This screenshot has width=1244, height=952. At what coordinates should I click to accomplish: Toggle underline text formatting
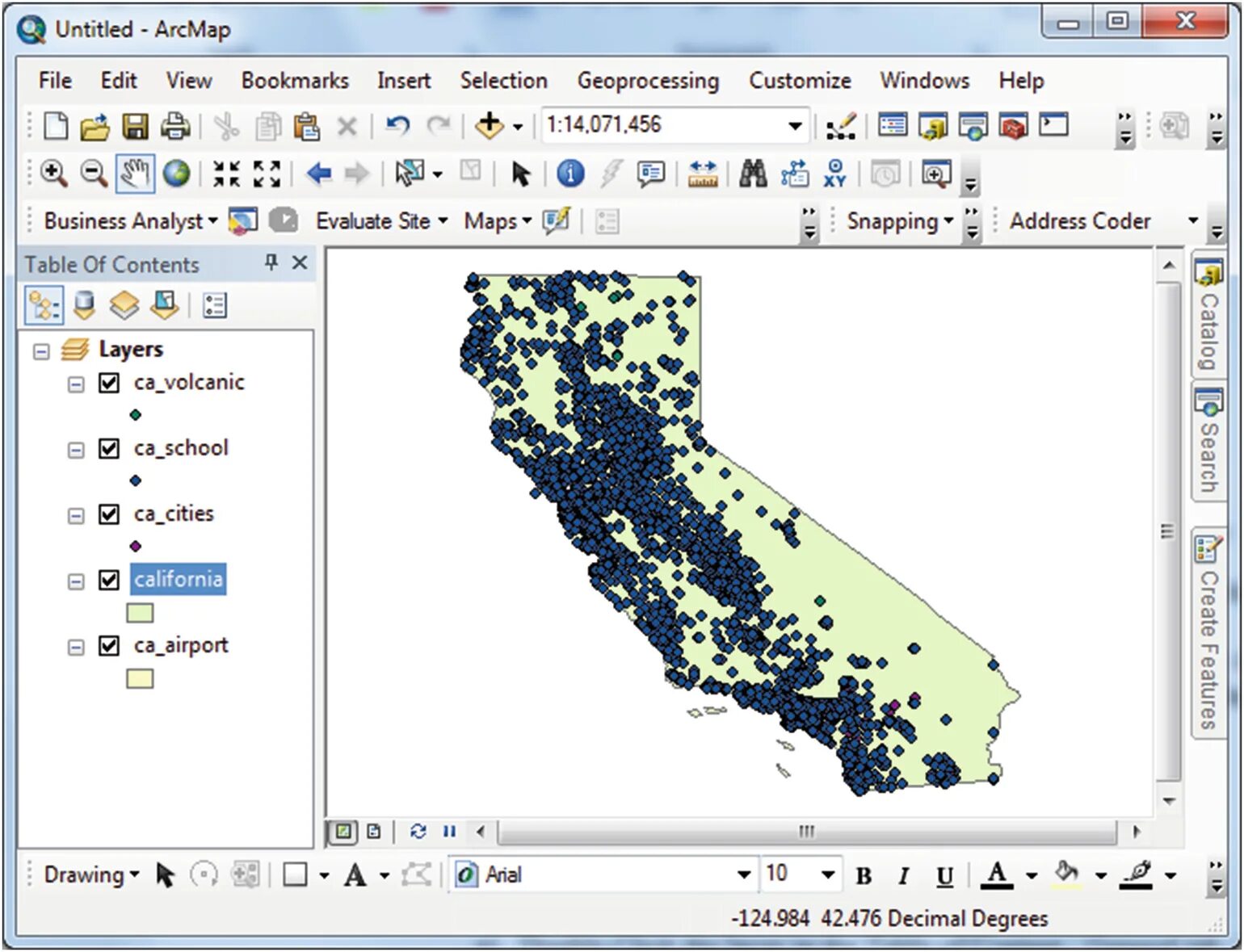pos(944,875)
